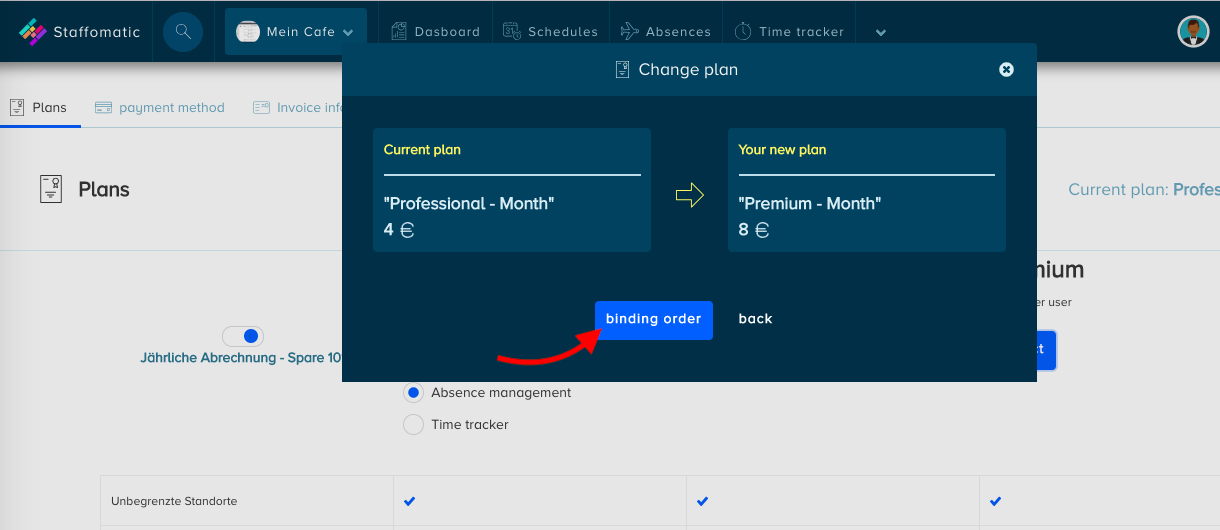Switch to the Plans tab
The image size is (1220, 530).
point(39,107)
